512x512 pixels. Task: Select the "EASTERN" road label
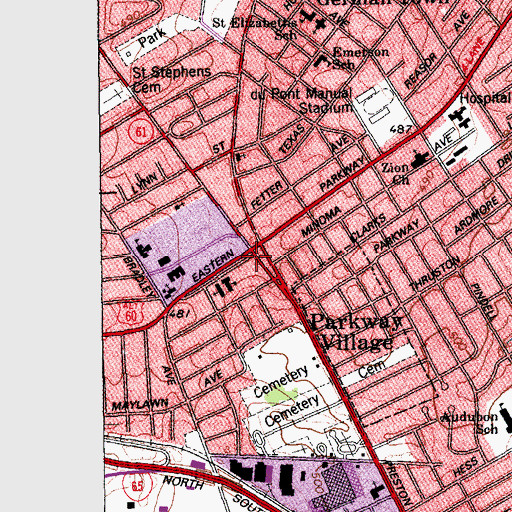click(x=213, y=265)
